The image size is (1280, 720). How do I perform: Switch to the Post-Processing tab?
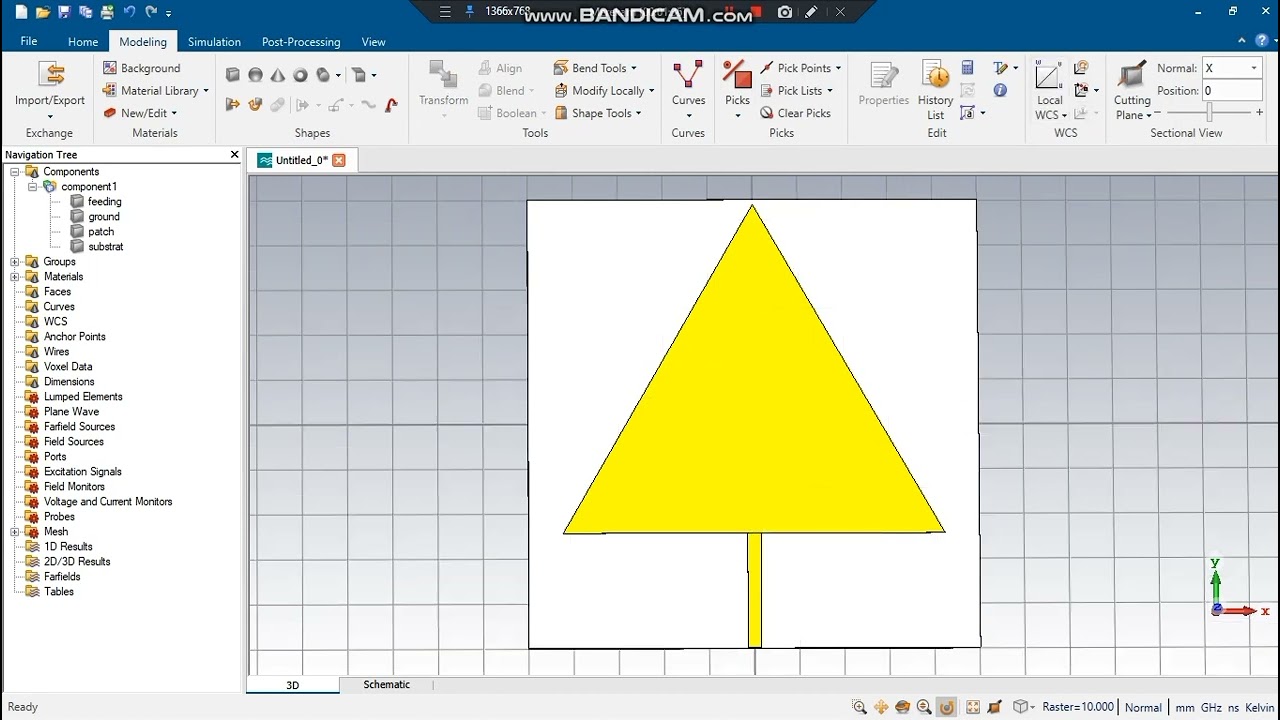(x=301, y=42)
